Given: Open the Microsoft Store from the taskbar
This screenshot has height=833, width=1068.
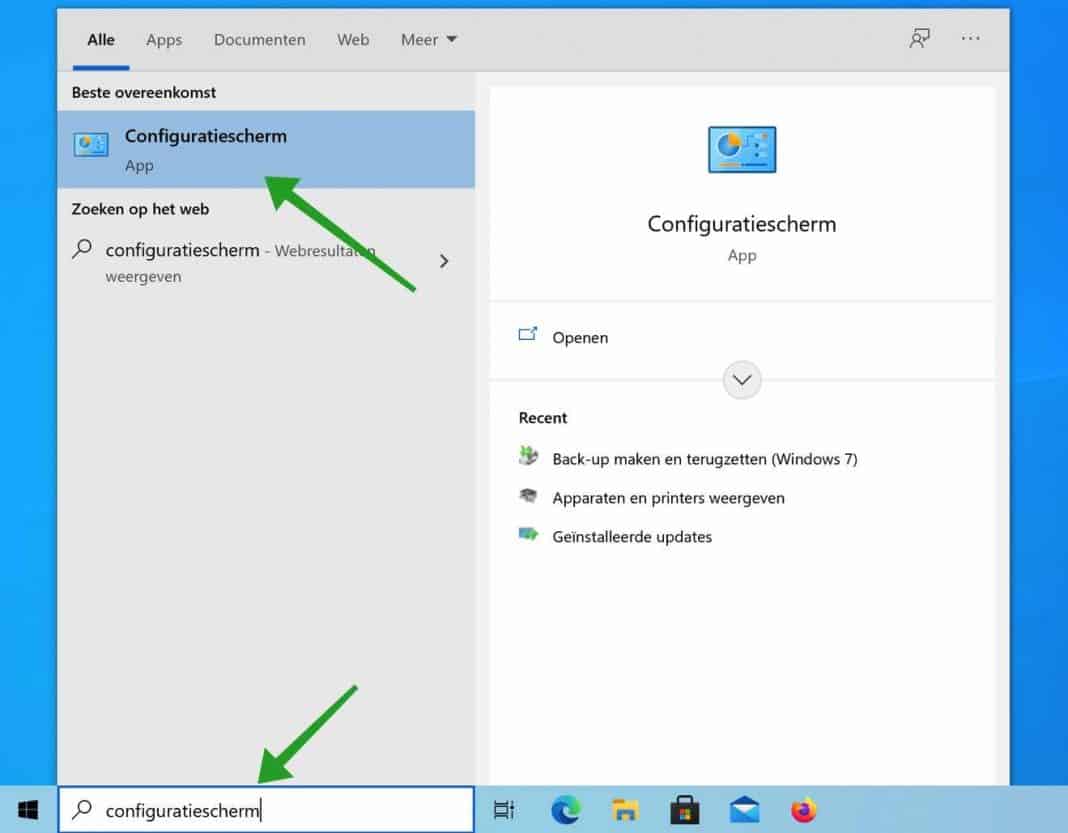Looking at the screenshot, I should (x=684, y=809).
